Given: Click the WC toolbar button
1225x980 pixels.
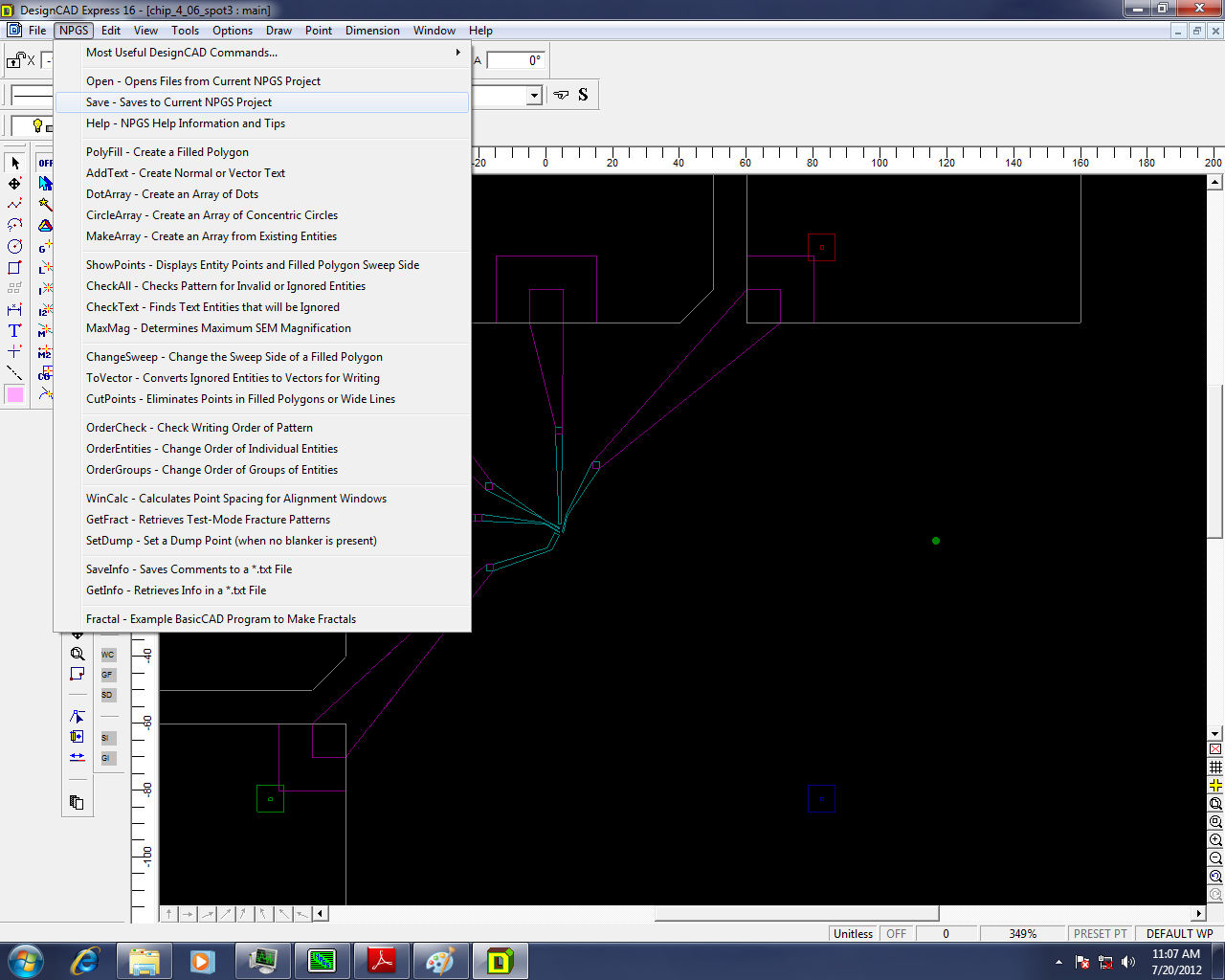Looking at the screenshot, I should coord(107,655).
